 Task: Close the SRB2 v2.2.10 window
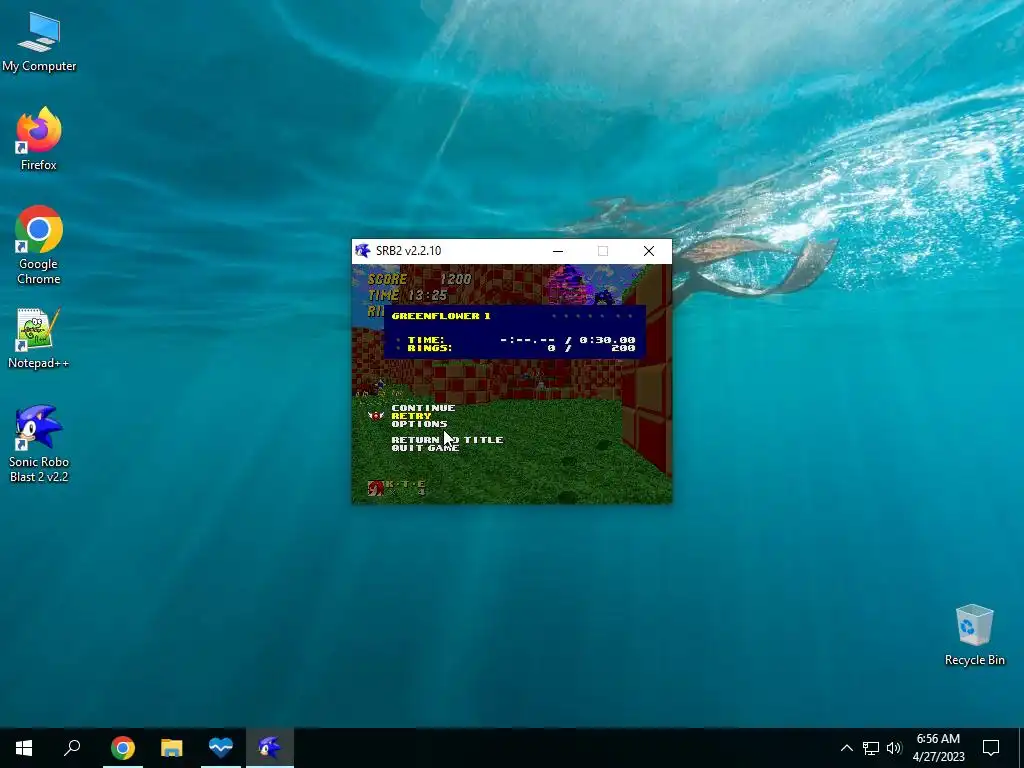pos(648,251)
